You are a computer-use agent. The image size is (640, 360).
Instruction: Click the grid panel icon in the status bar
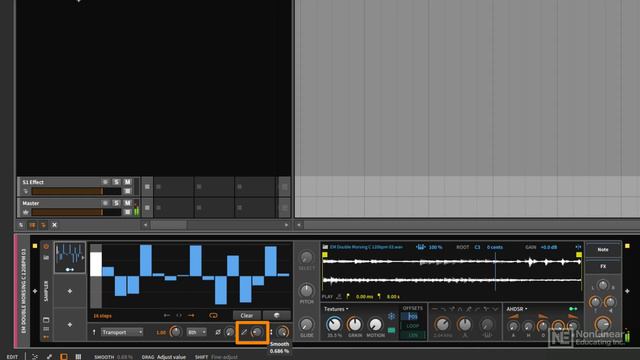click(x=78, y=356)
